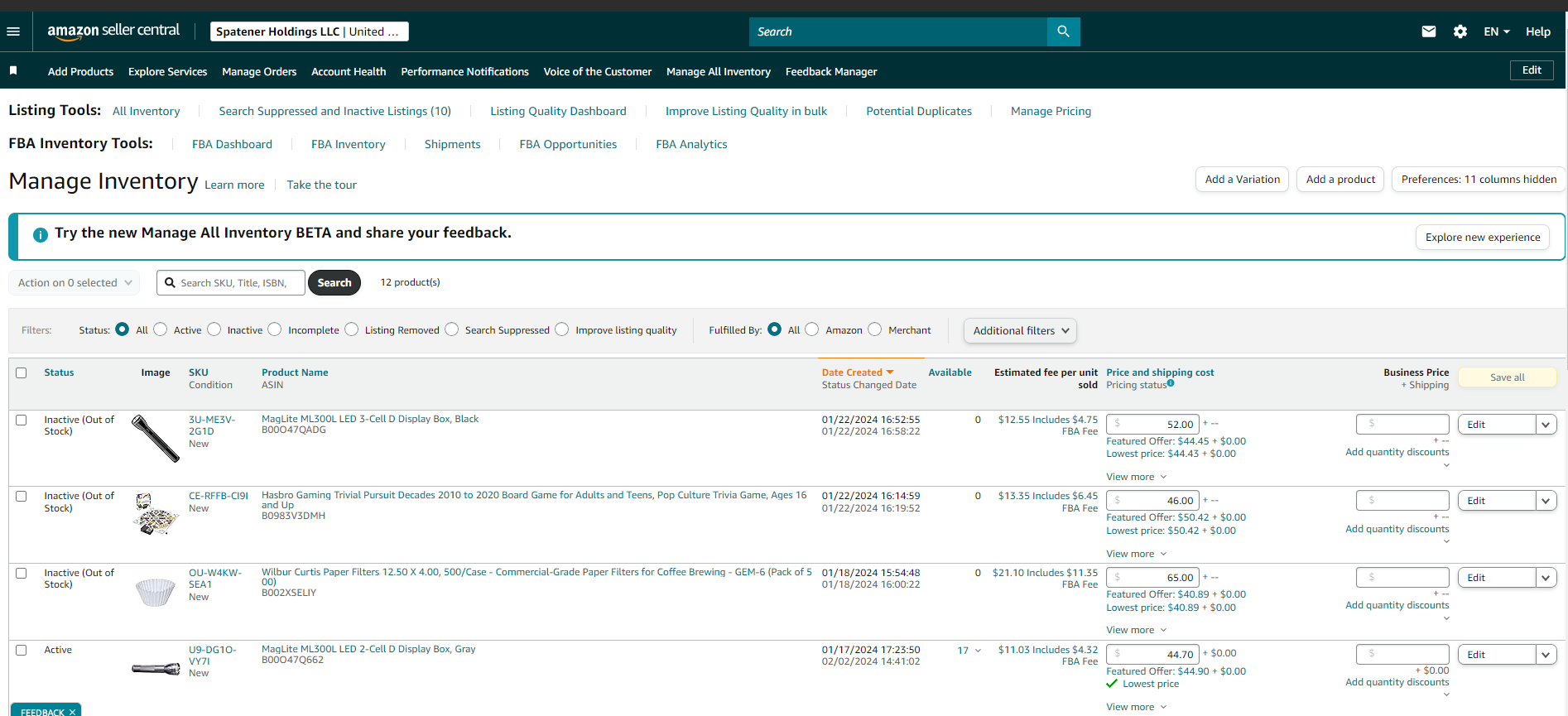The height and width of the screenshot is (716, 1568).
Task: Expand the Additional filters dropdown
Action: point(1020,330)
